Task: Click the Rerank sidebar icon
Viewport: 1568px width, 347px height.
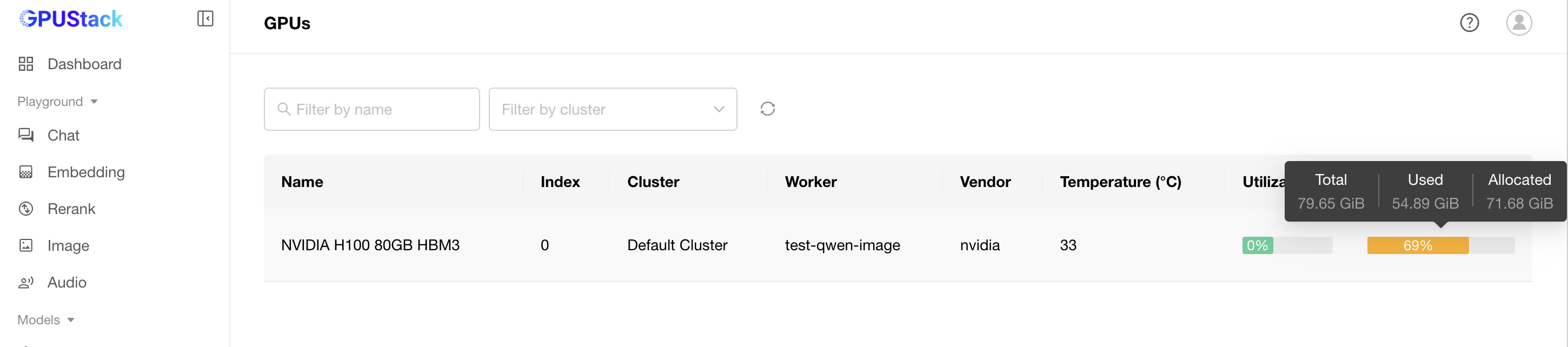Action: pyautogui.click(x=25, y=209)
